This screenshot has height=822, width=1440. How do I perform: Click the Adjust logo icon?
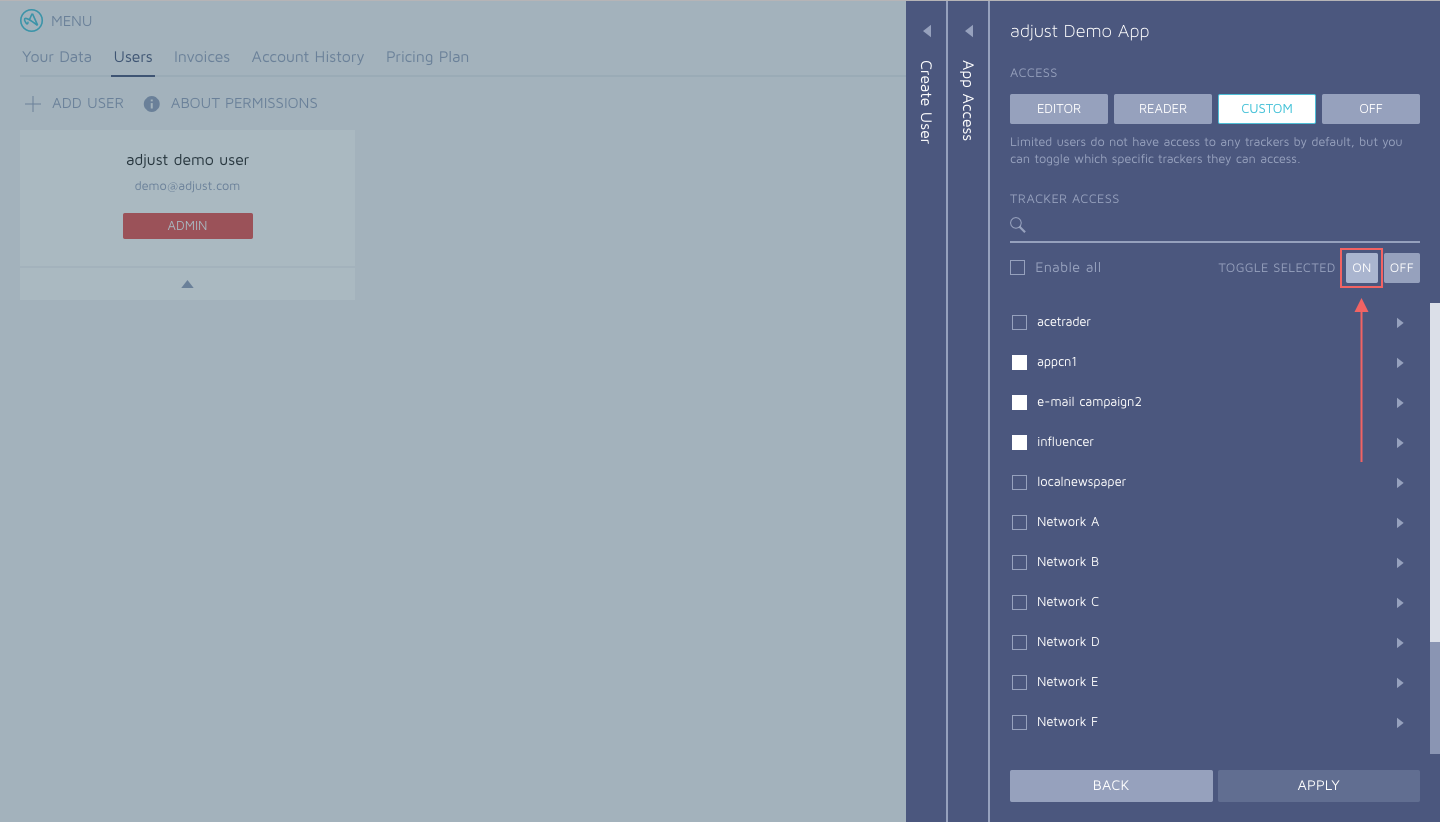click(29, 20)
